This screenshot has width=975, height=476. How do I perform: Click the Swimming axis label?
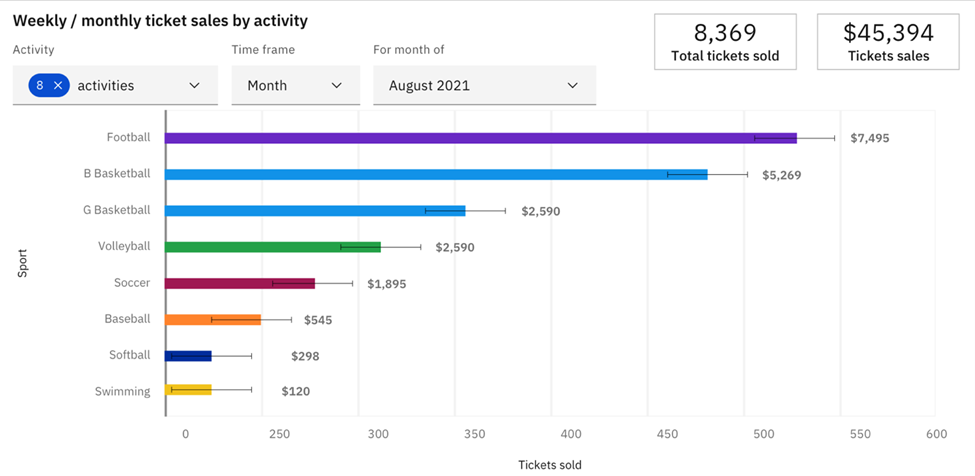(x=122, y=391)
